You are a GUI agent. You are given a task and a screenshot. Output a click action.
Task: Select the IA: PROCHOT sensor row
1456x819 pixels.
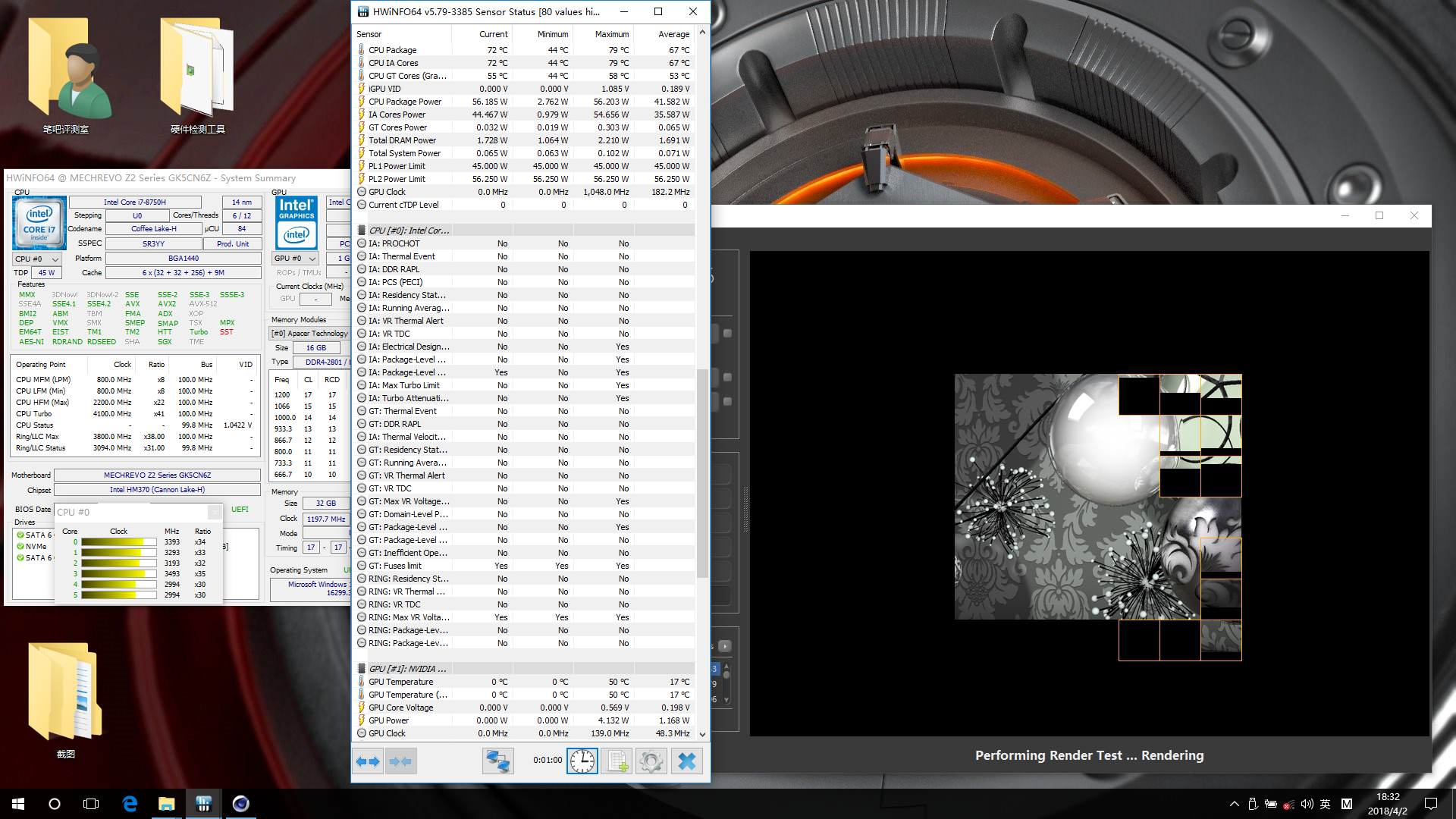[524, 243]
